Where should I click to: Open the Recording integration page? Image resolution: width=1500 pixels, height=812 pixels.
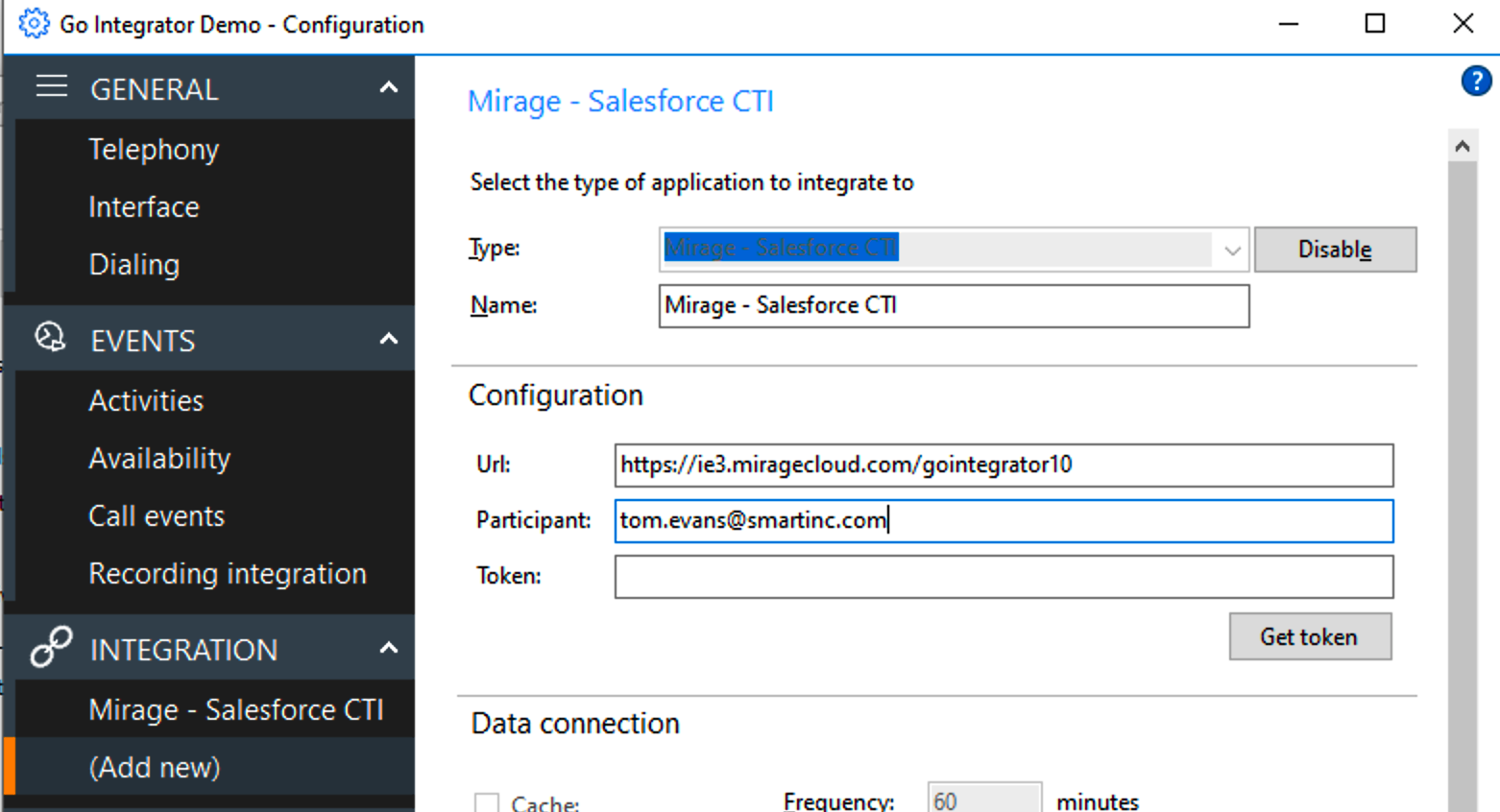(x=228, y=574)
